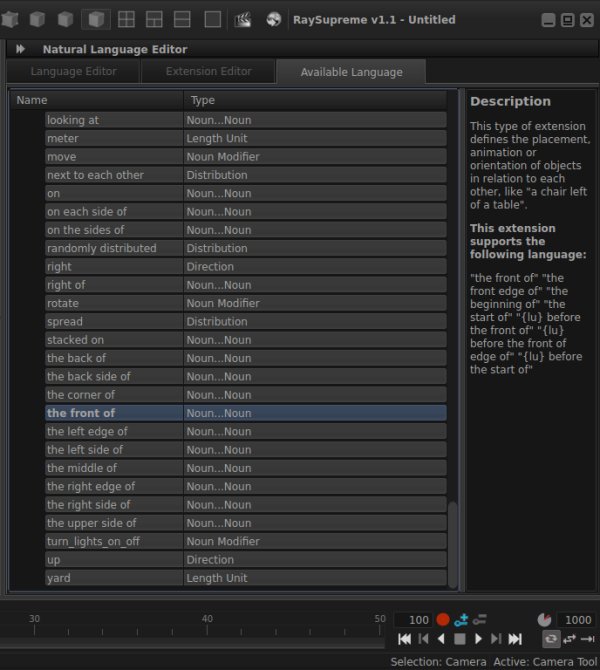Click the clapperboard render icon

click(x=243, y=19)
